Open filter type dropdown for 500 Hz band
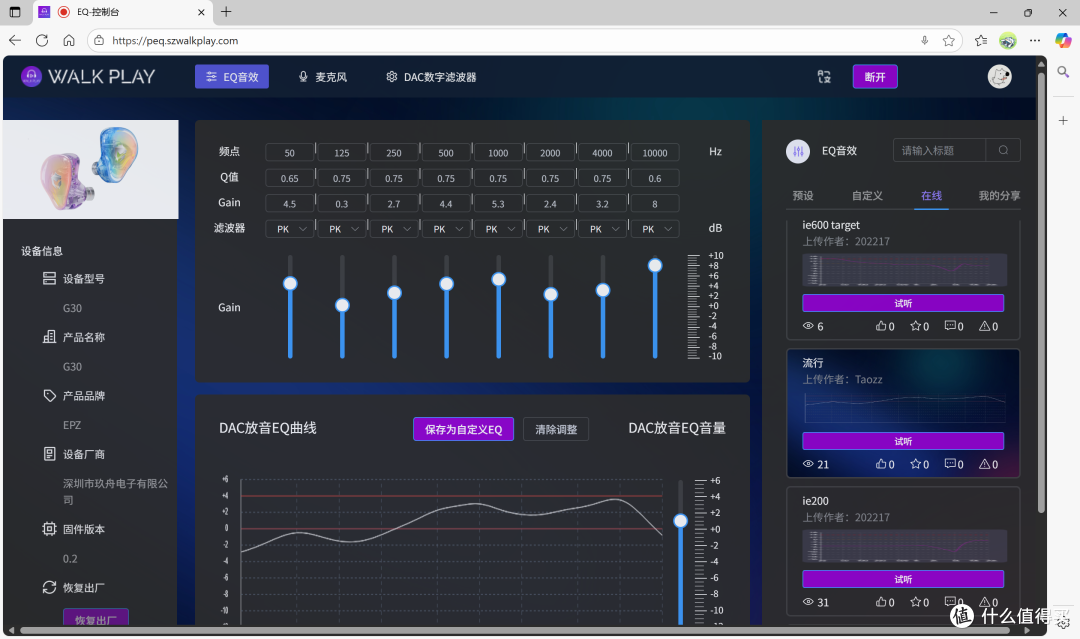1080x639 pixels. tap(446, 229)
